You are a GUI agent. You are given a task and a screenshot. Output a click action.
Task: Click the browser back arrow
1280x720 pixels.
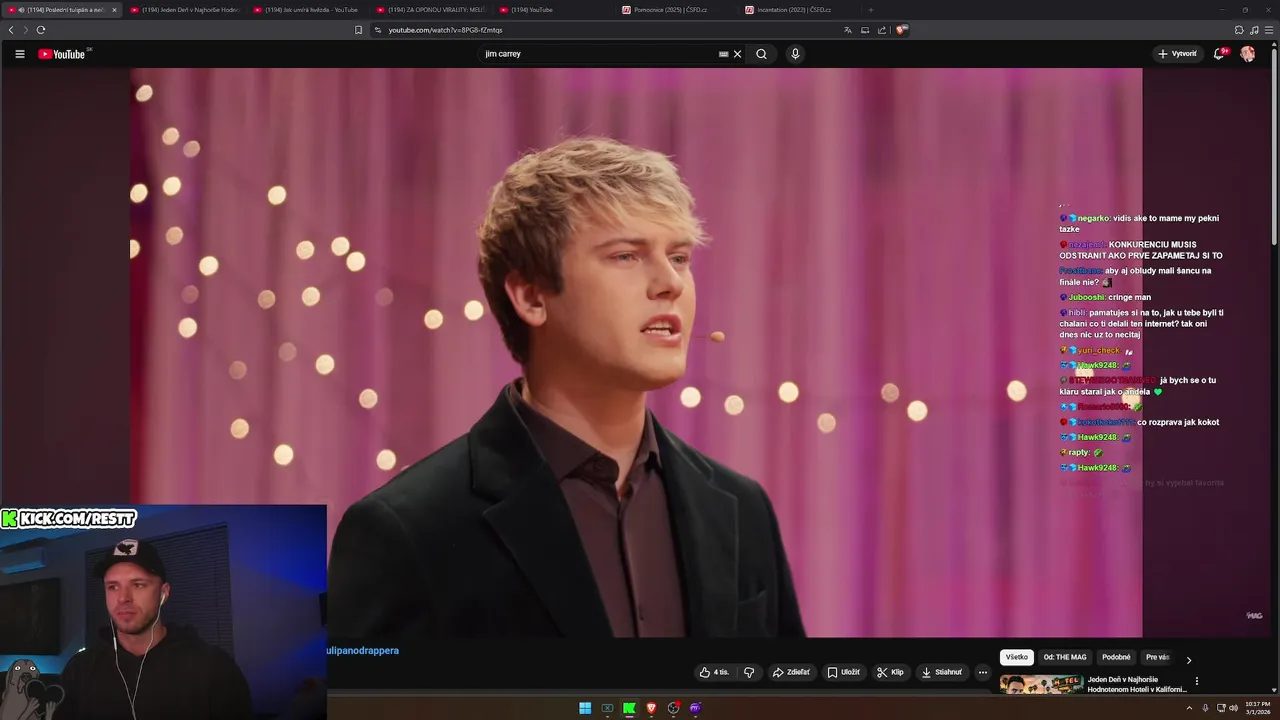11,30
